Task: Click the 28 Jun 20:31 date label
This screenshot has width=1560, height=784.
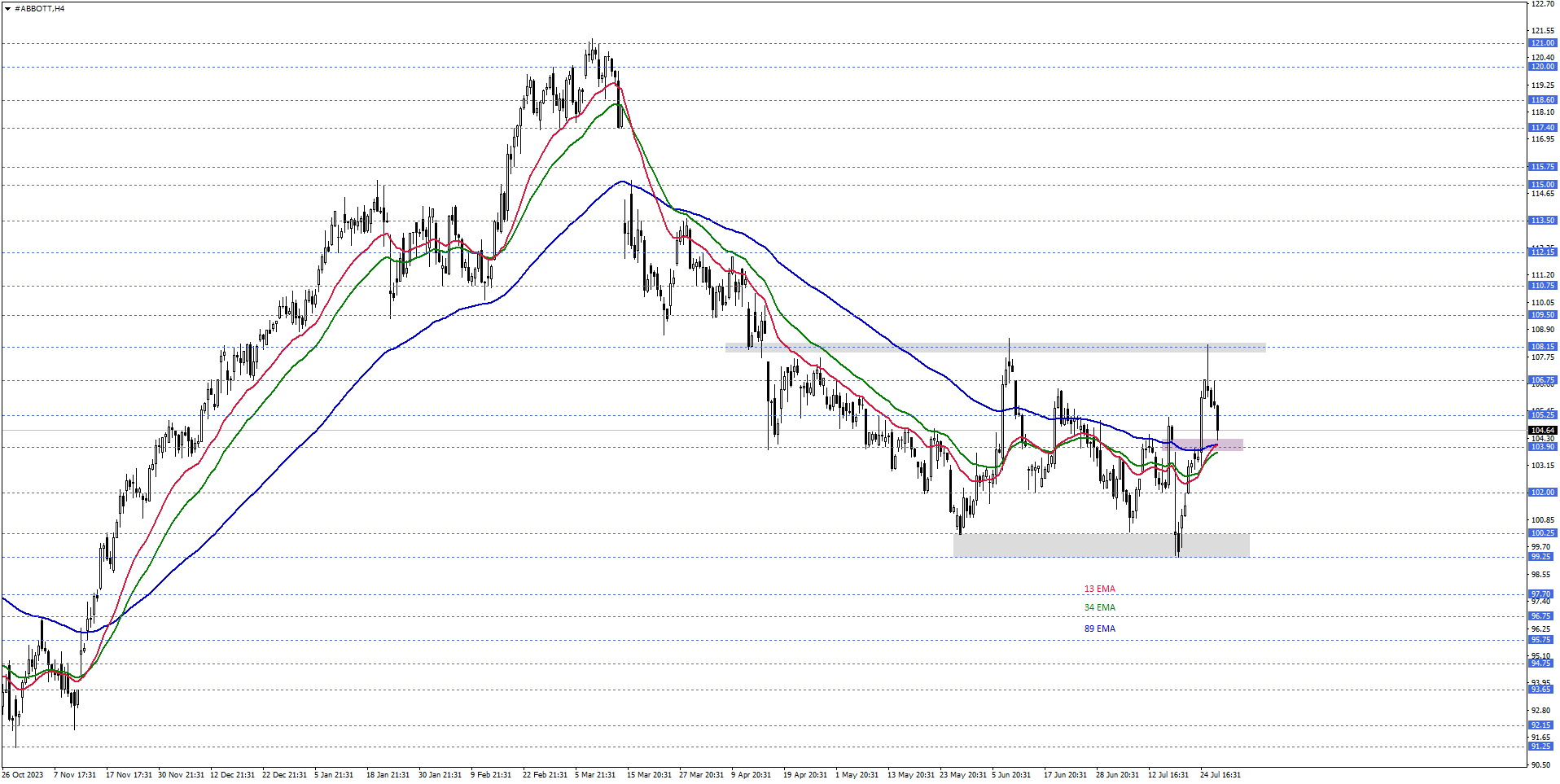Action: point(1117,774)
